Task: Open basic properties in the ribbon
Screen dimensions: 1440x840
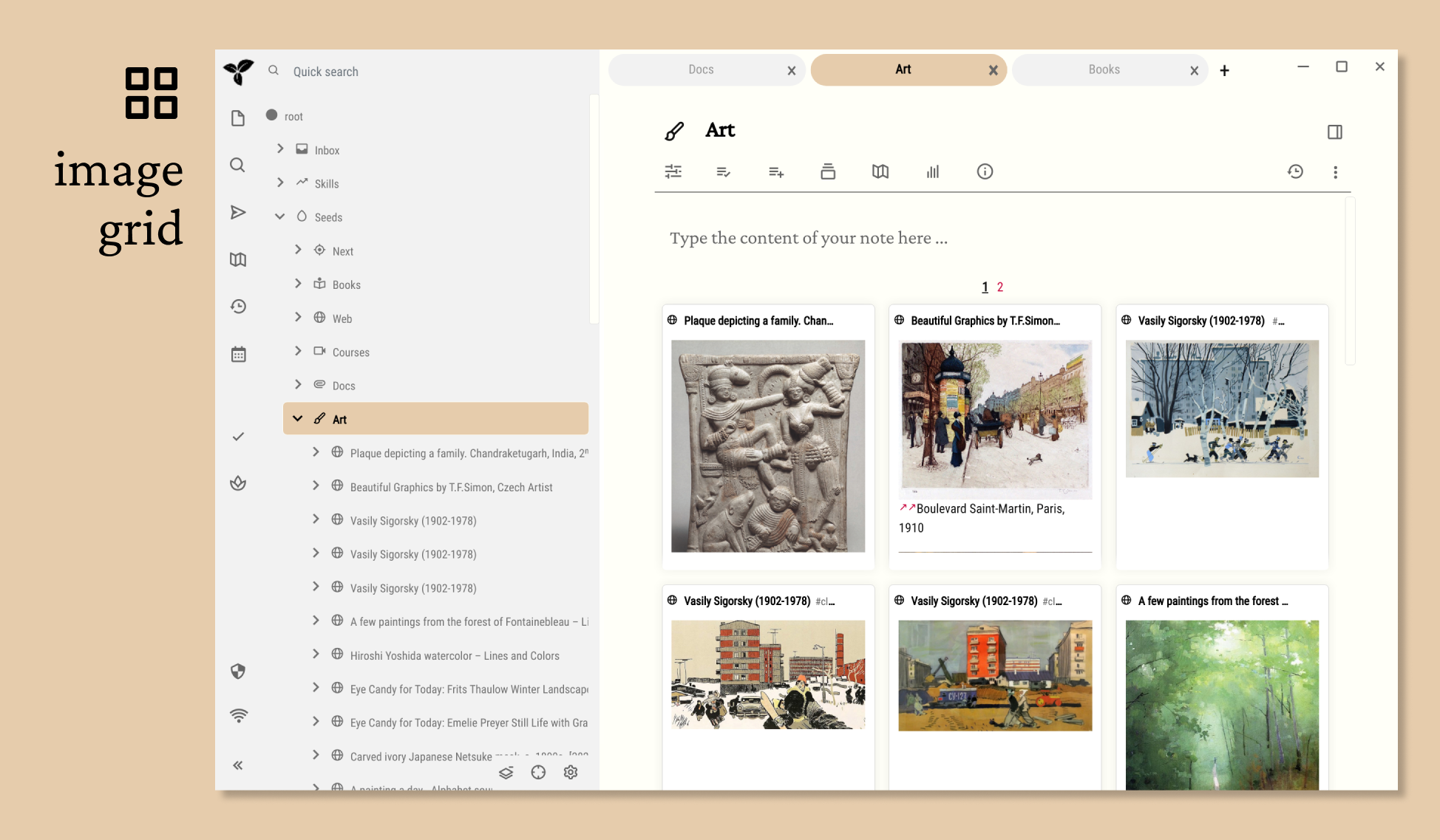Action: coord(673,171)
